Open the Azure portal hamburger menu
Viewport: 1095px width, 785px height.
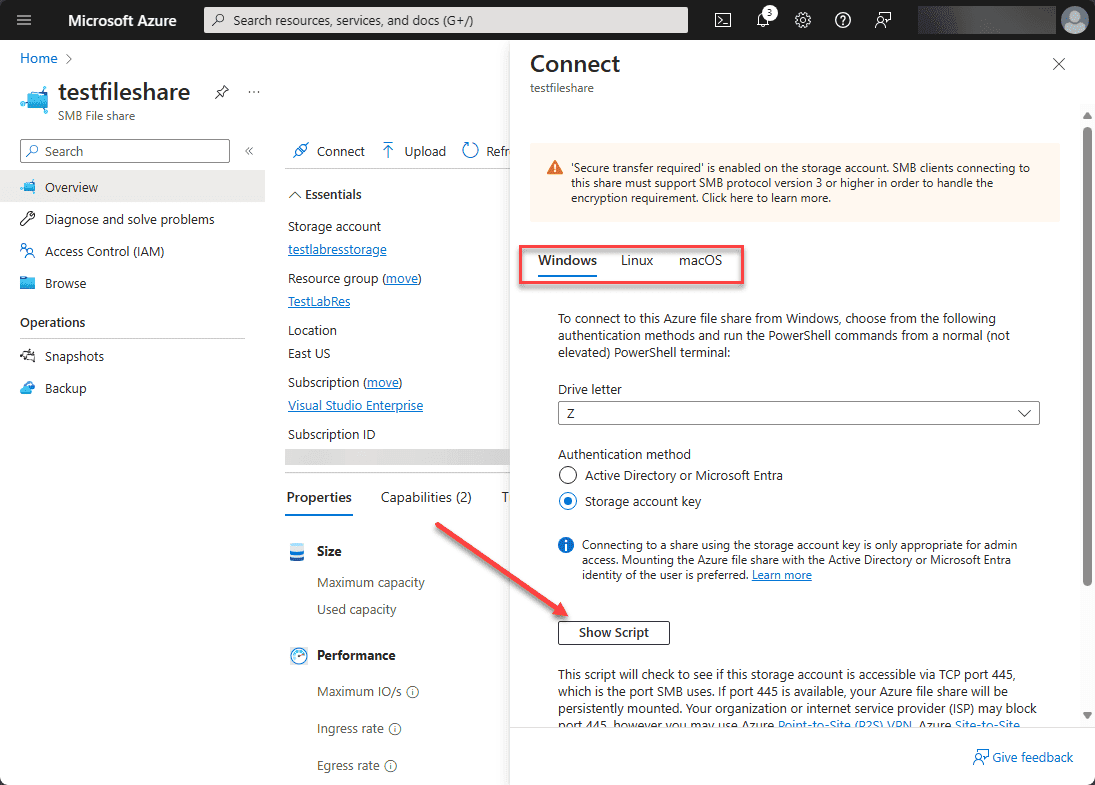tap(24, 20)
